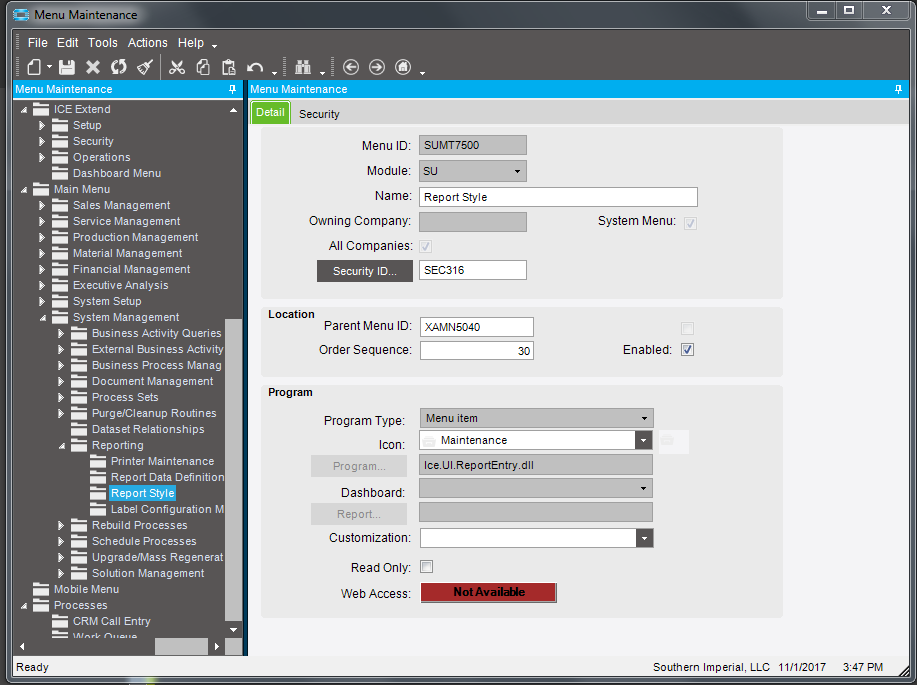This screenshot has height=685, width=917.
Task: Click the Undo arrow icon
Action: 255,67
